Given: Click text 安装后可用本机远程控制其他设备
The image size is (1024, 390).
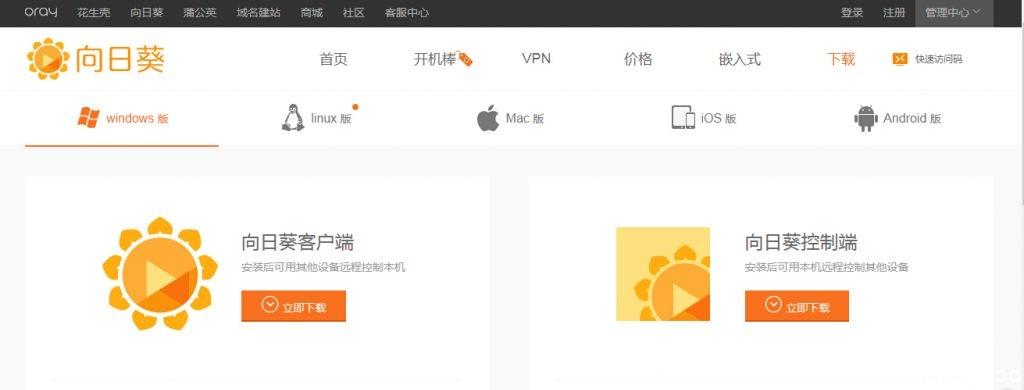Looking at the screenshot, I should [827, 267].
